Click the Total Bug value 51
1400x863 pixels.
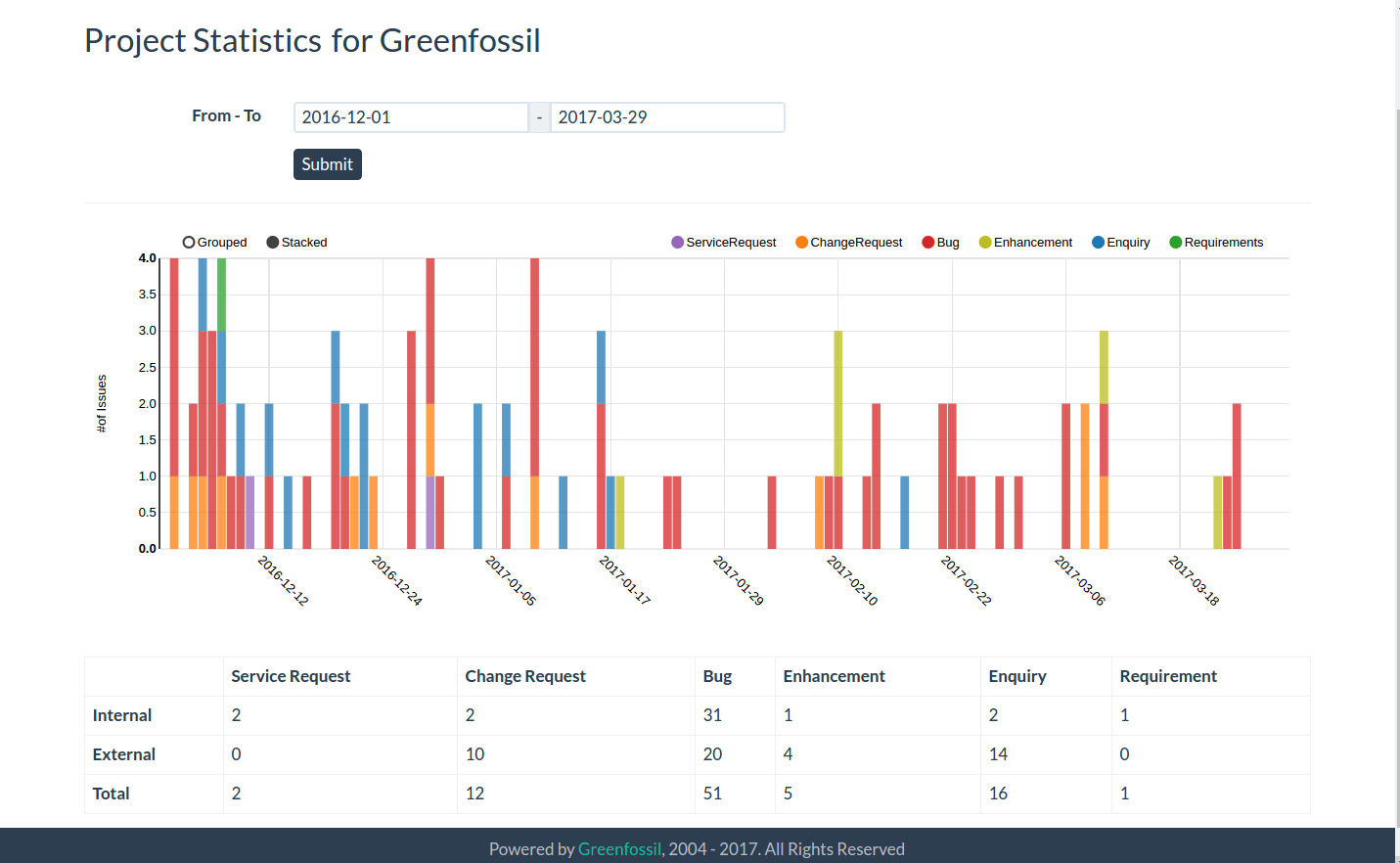pyautogui.click(x=712, y=794)
